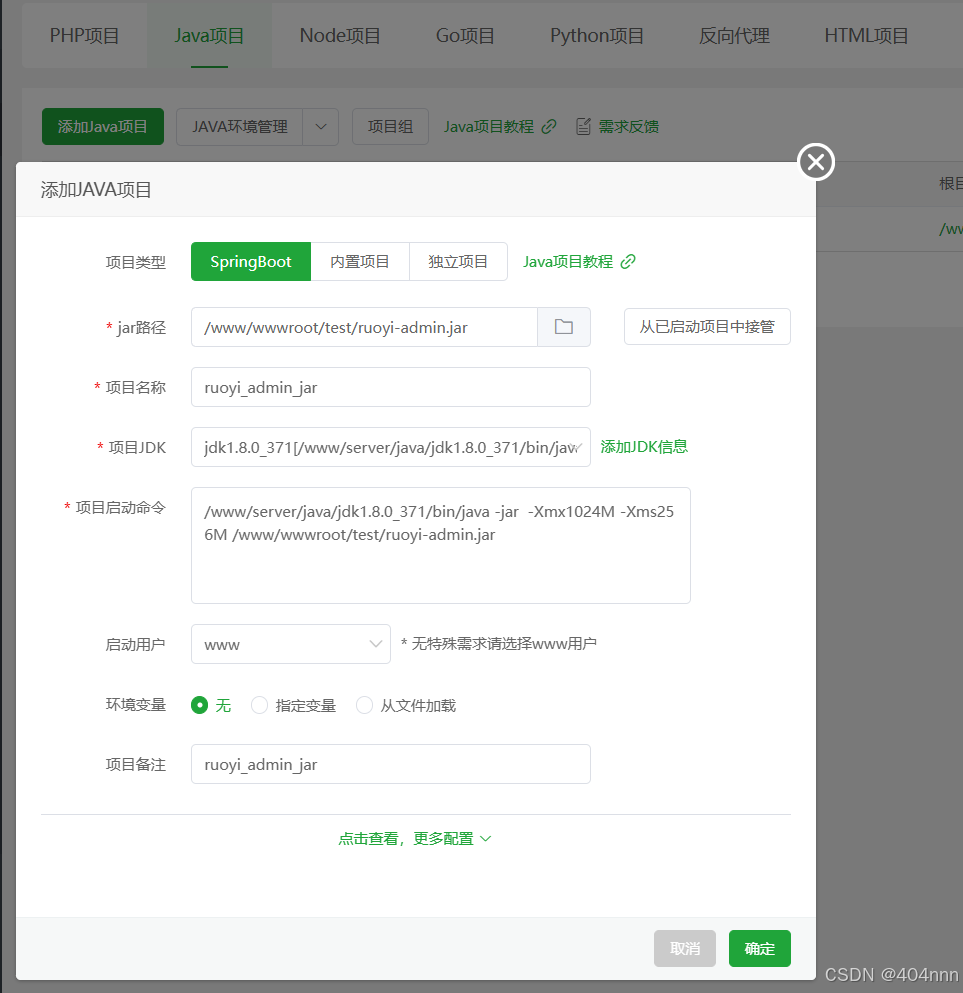The width and height of the screenshot is (963, 993).
Task: Click the 需求反馈 edit icon
Action: [x=583, y=127]
